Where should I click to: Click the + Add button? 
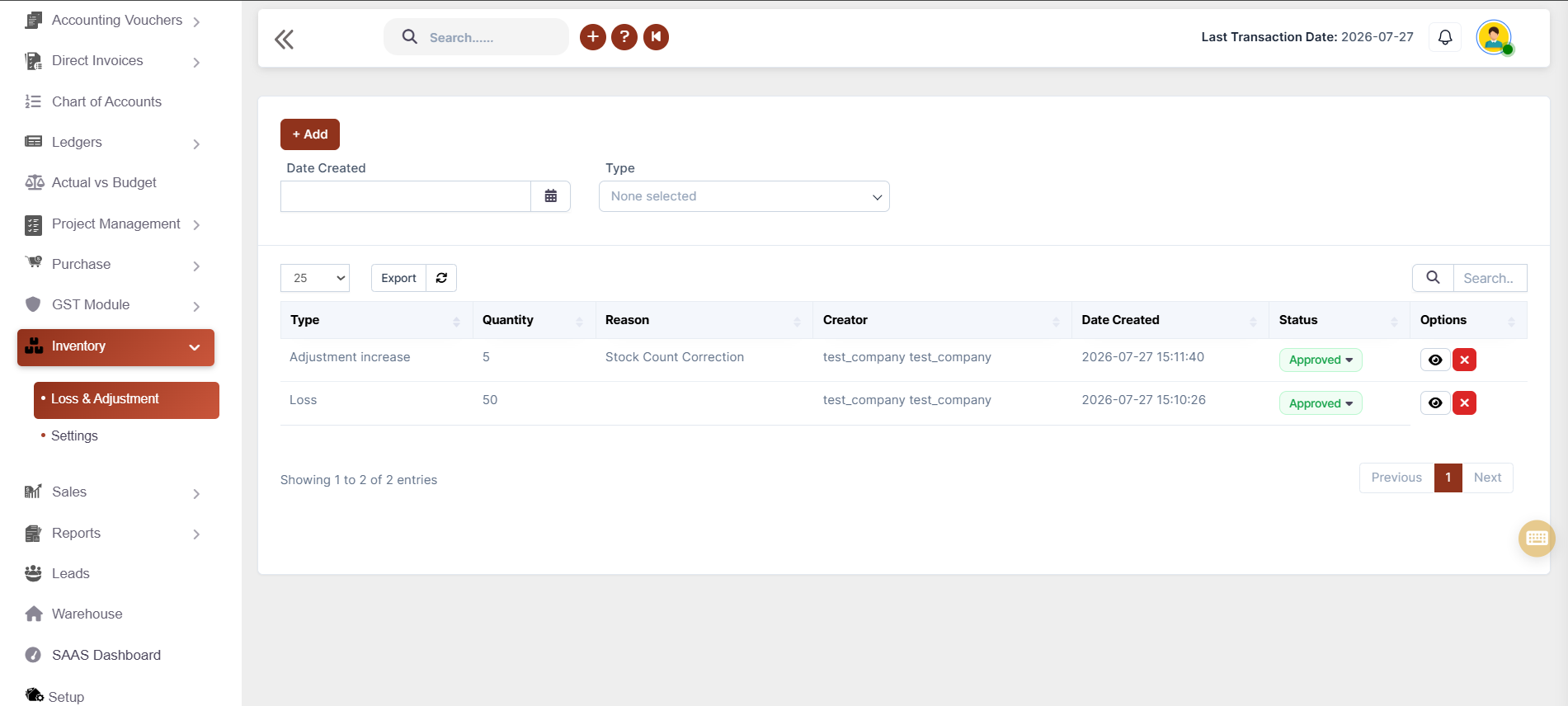coord(310,134)
